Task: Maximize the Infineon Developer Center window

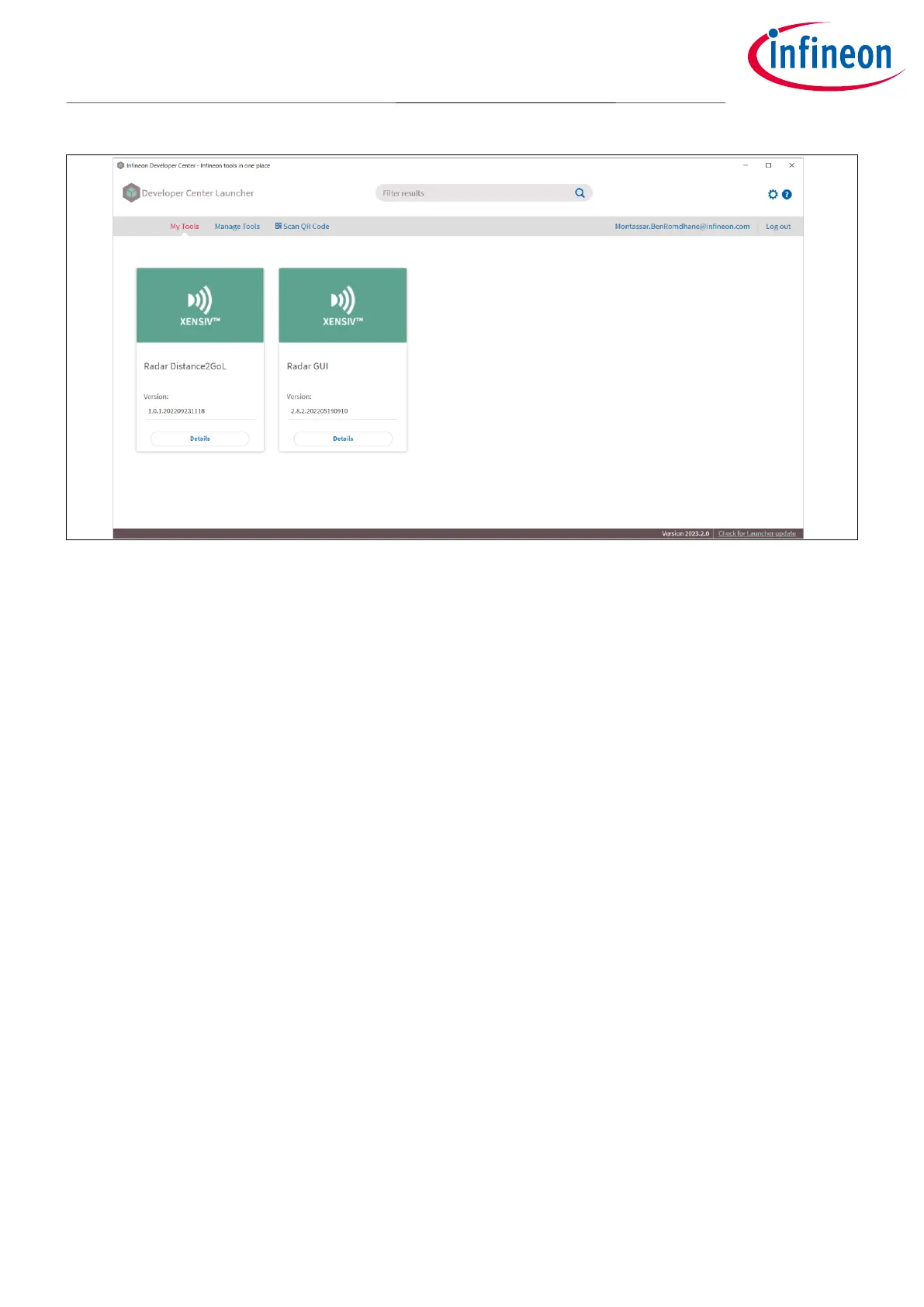Action: [769, 165]
